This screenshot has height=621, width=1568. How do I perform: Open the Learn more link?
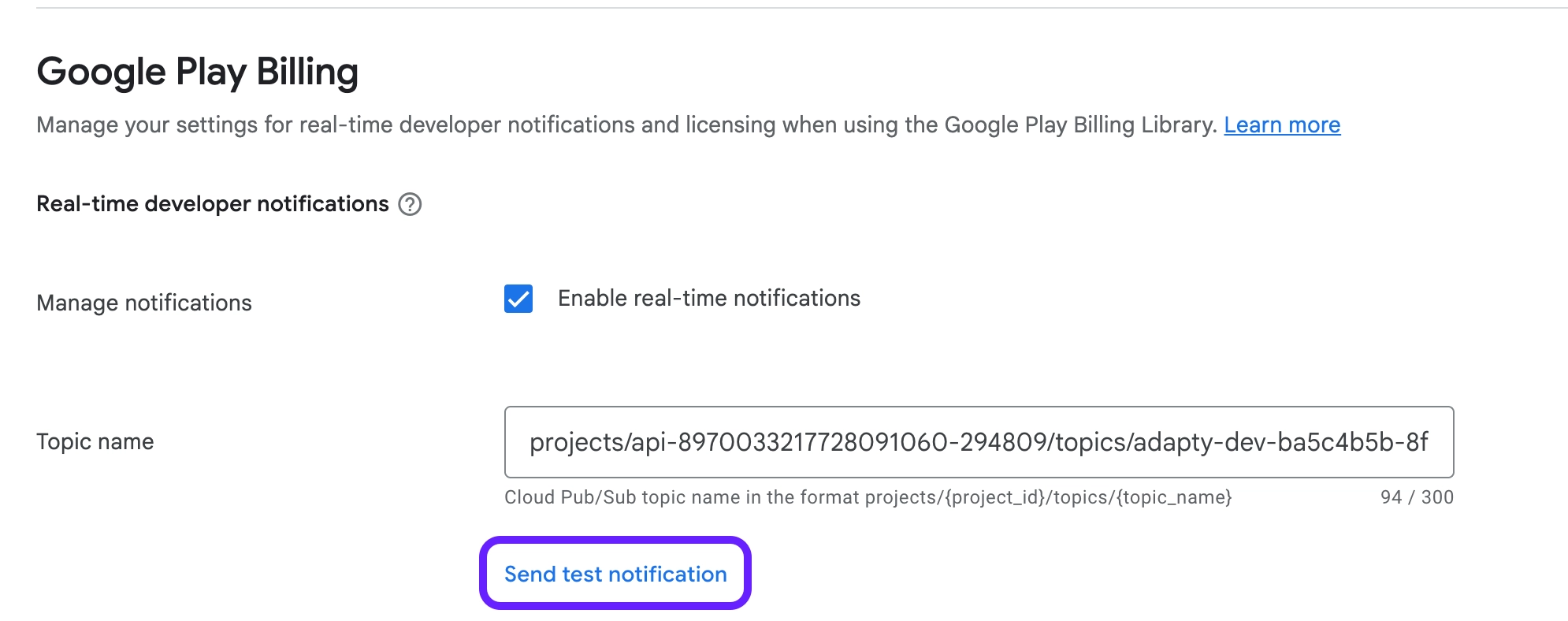[x=1282, y=125]
